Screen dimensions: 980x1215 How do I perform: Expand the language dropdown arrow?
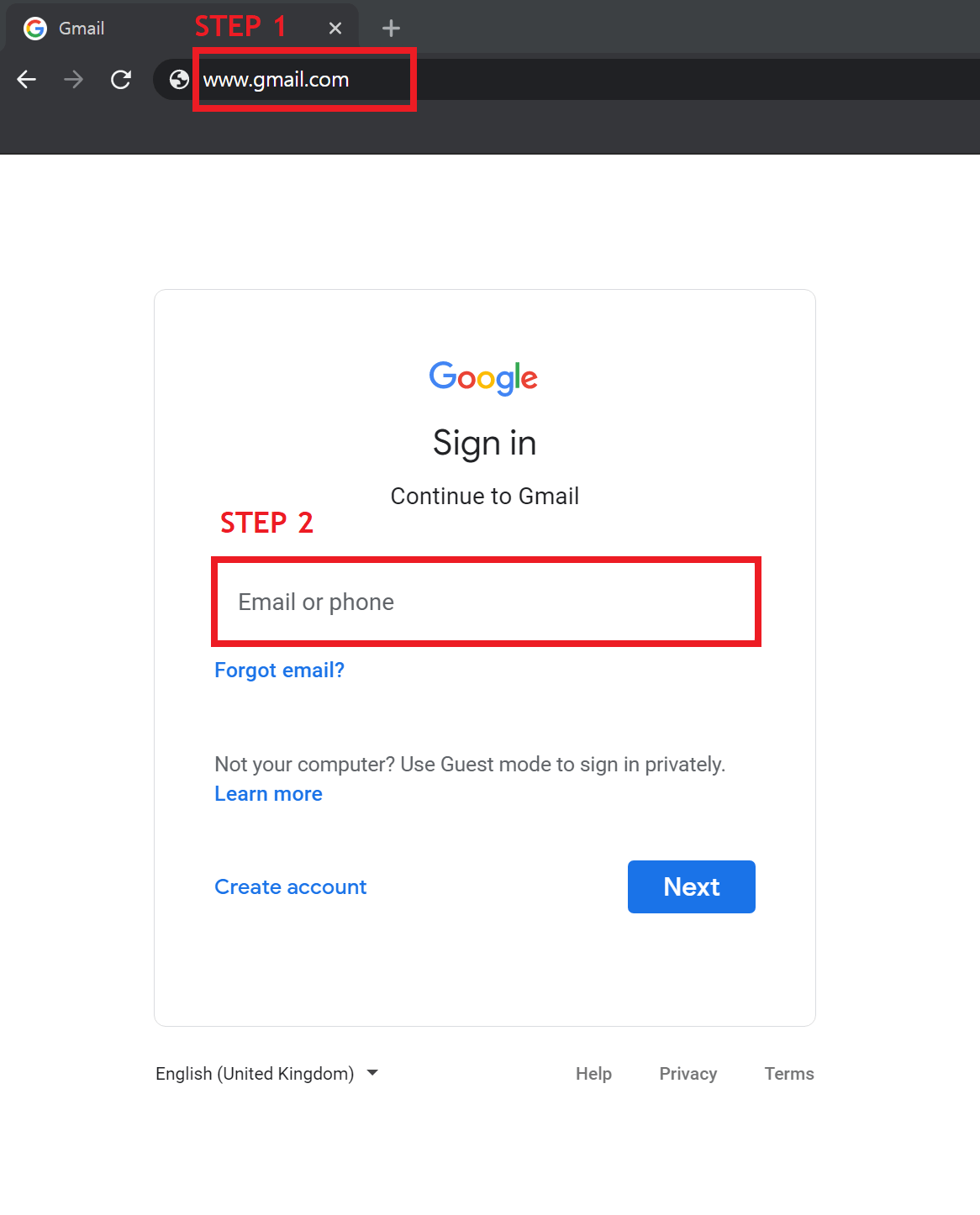coord(373,1073)
